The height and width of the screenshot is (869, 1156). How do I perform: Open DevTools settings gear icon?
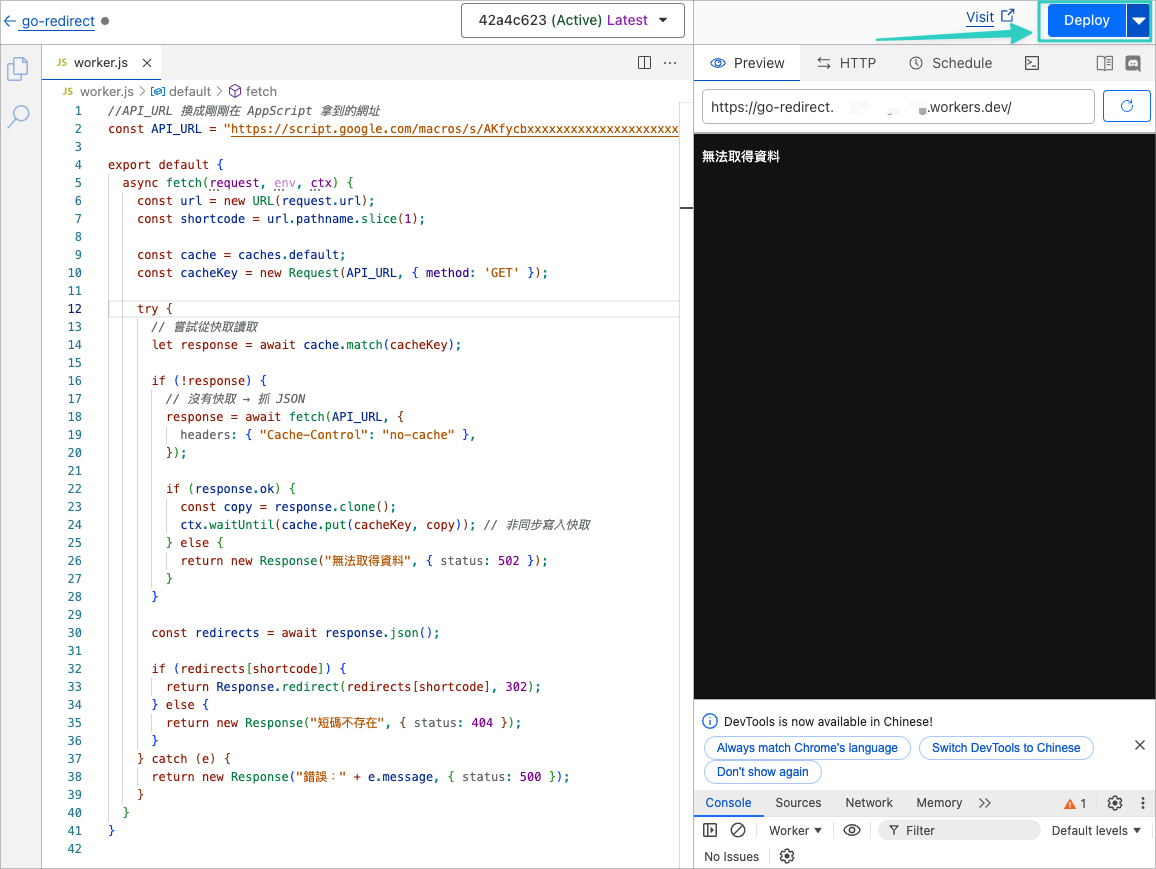pyautogui.click(x=1115, y=803)
